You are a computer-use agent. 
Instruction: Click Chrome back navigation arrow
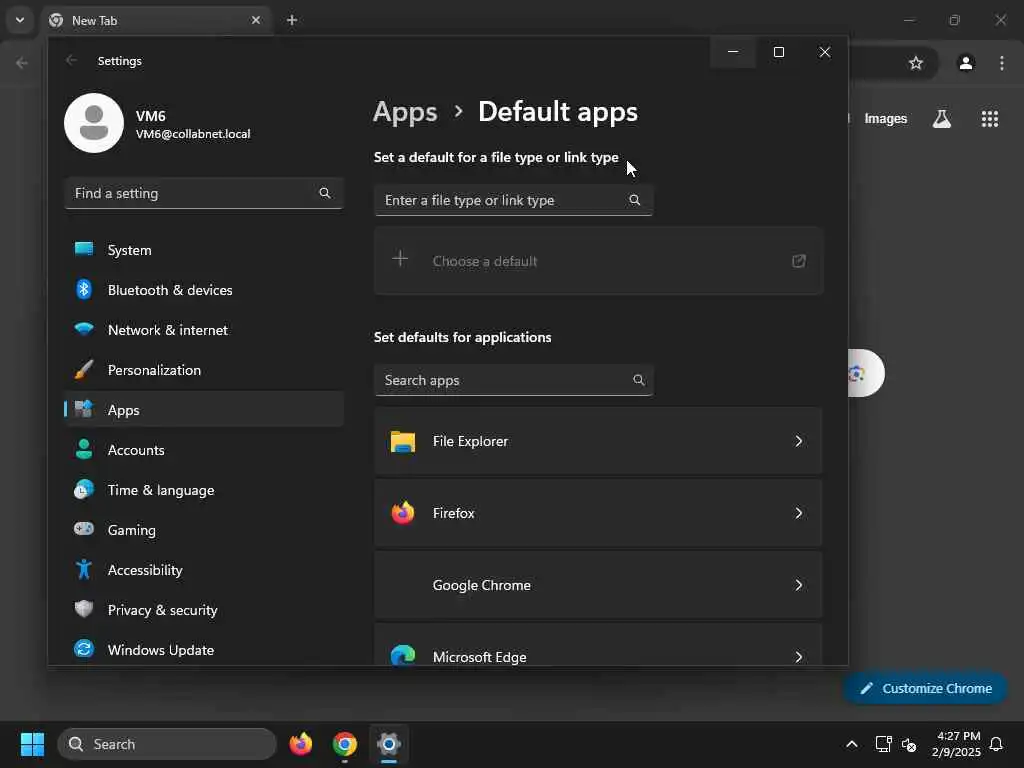(x=22, y=63)
